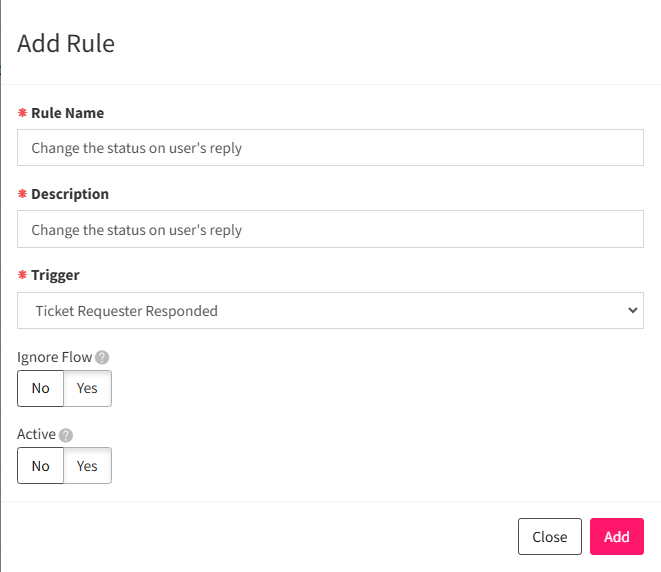Set Ignore Flow to Yes
The image size is (661, 572).
[87, 388]
